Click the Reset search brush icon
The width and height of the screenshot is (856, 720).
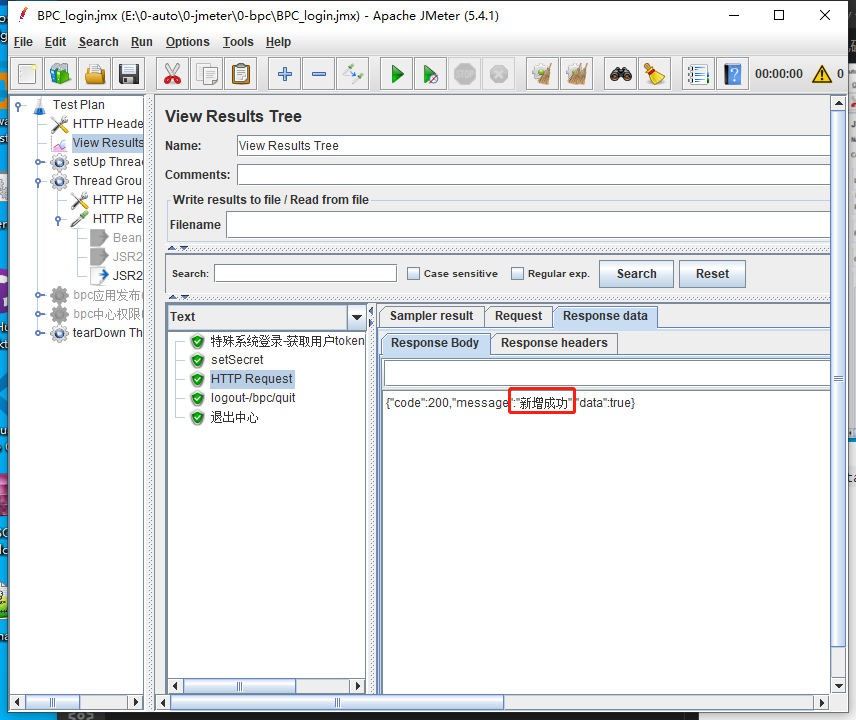pos(655,74)
